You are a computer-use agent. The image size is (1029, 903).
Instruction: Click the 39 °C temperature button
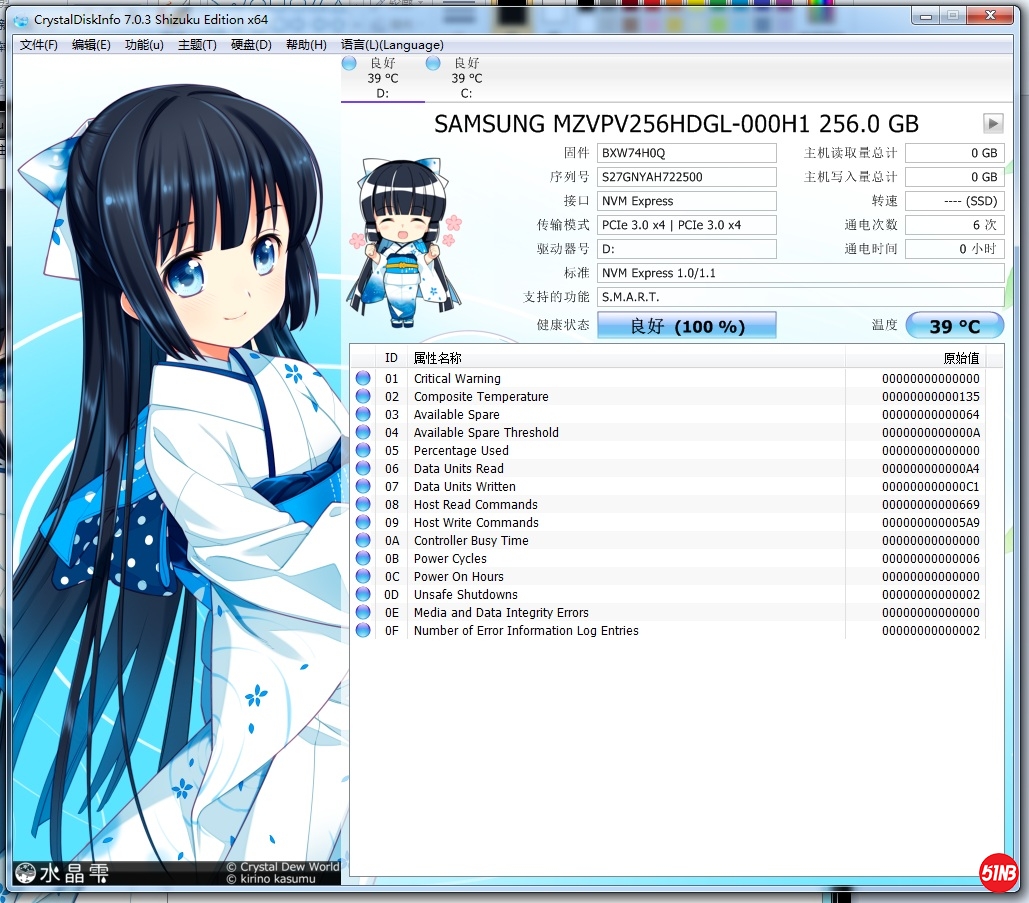click(954, 326)
